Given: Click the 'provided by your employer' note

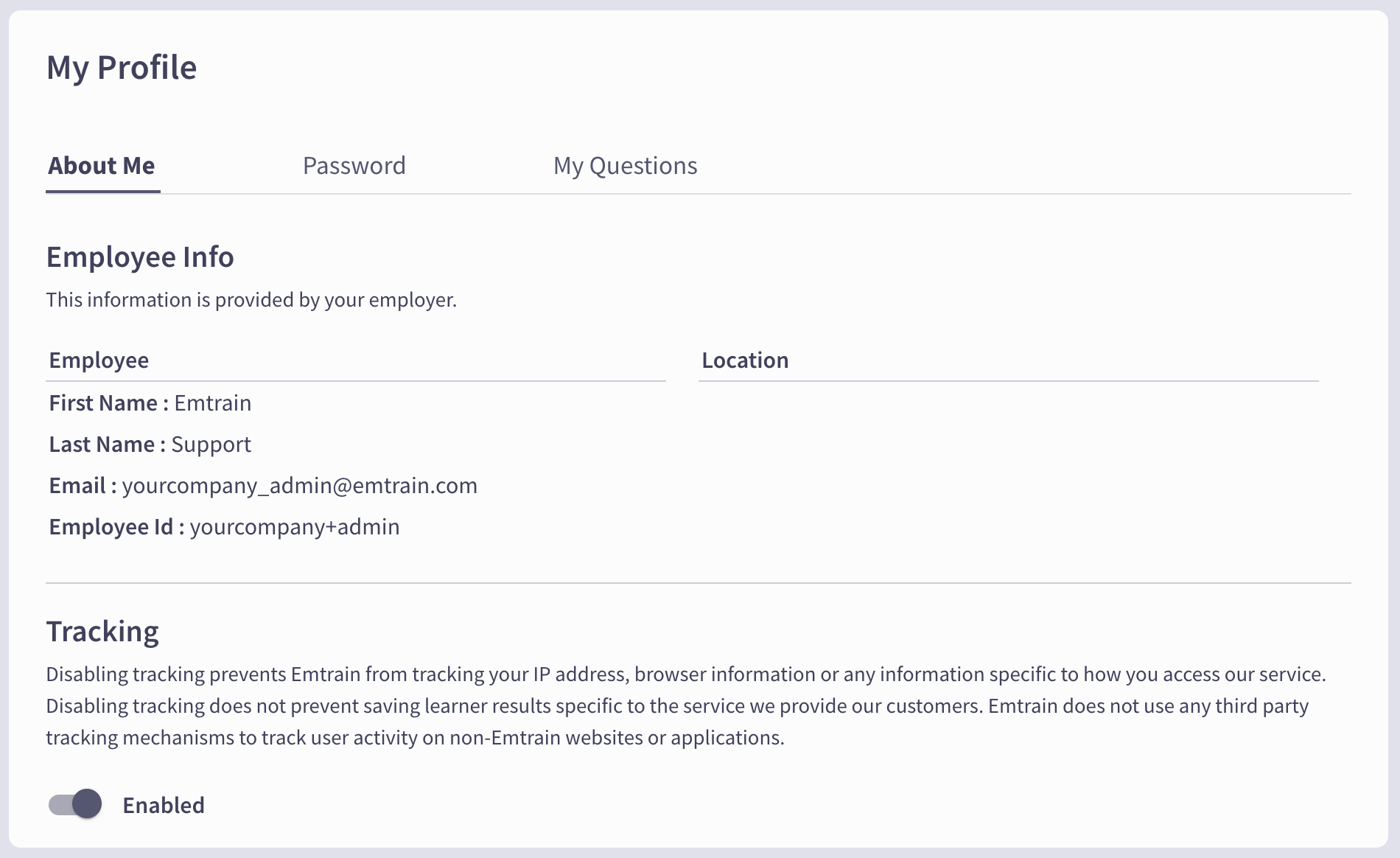Looking at the screenshot, I should click(x=251, y=300).
